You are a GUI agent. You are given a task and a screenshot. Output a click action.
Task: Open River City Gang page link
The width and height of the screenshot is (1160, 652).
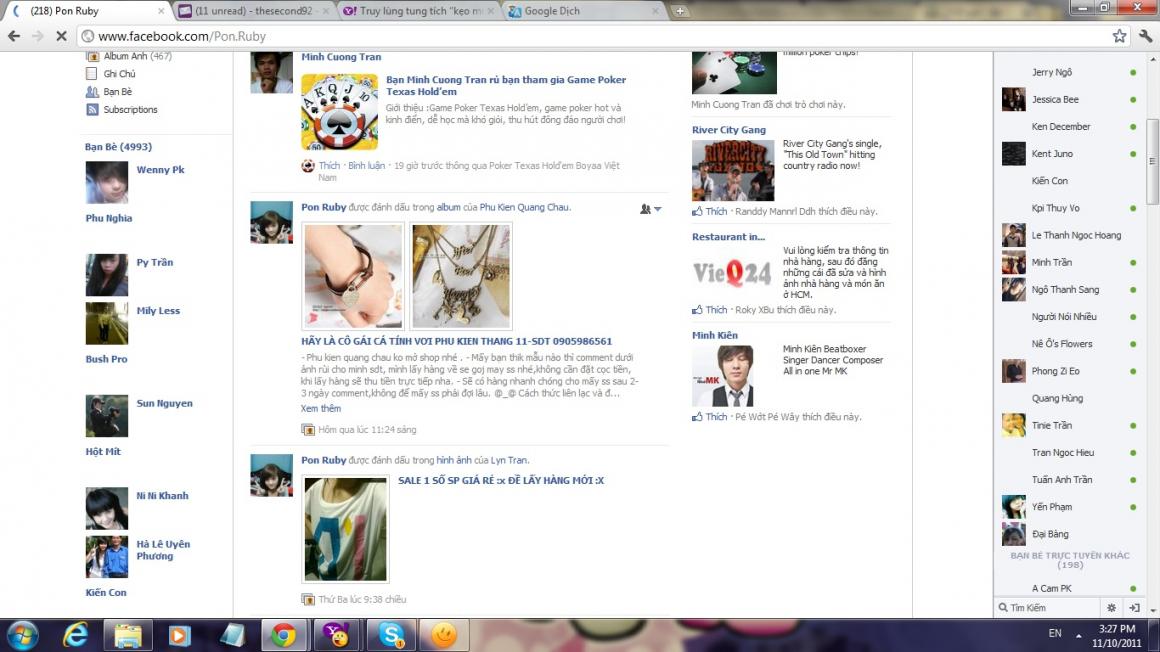(729, 130)
